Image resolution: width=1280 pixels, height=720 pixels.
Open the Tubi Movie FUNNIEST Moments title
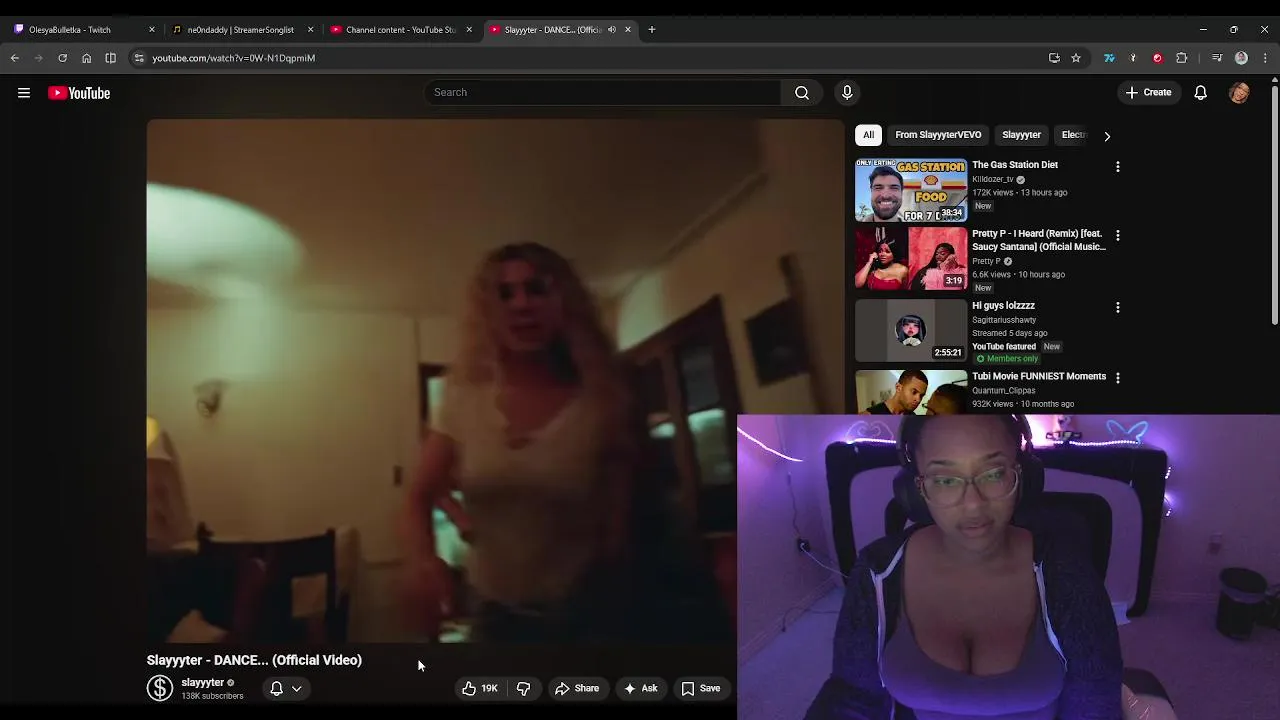[x=1039, y=377]
